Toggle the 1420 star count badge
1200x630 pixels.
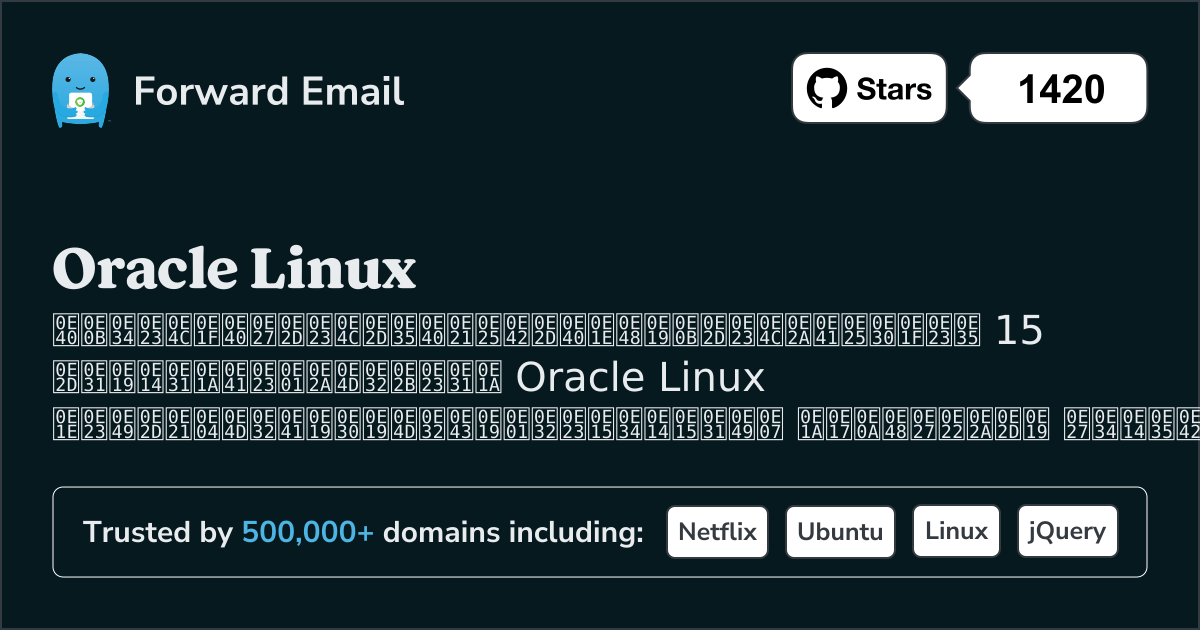tap(1057, 88)
